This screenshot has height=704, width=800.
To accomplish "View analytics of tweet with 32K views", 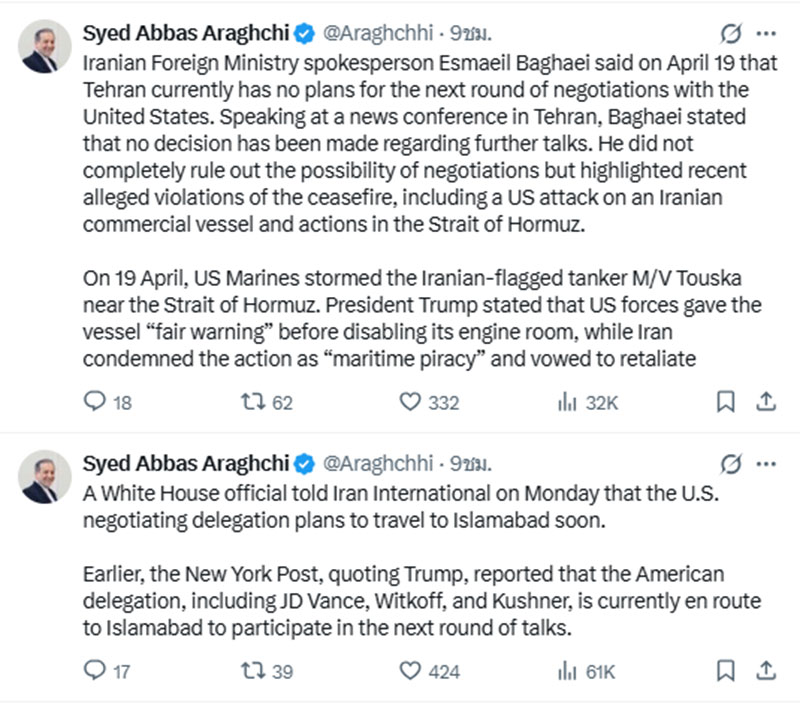I will (564, 402).
